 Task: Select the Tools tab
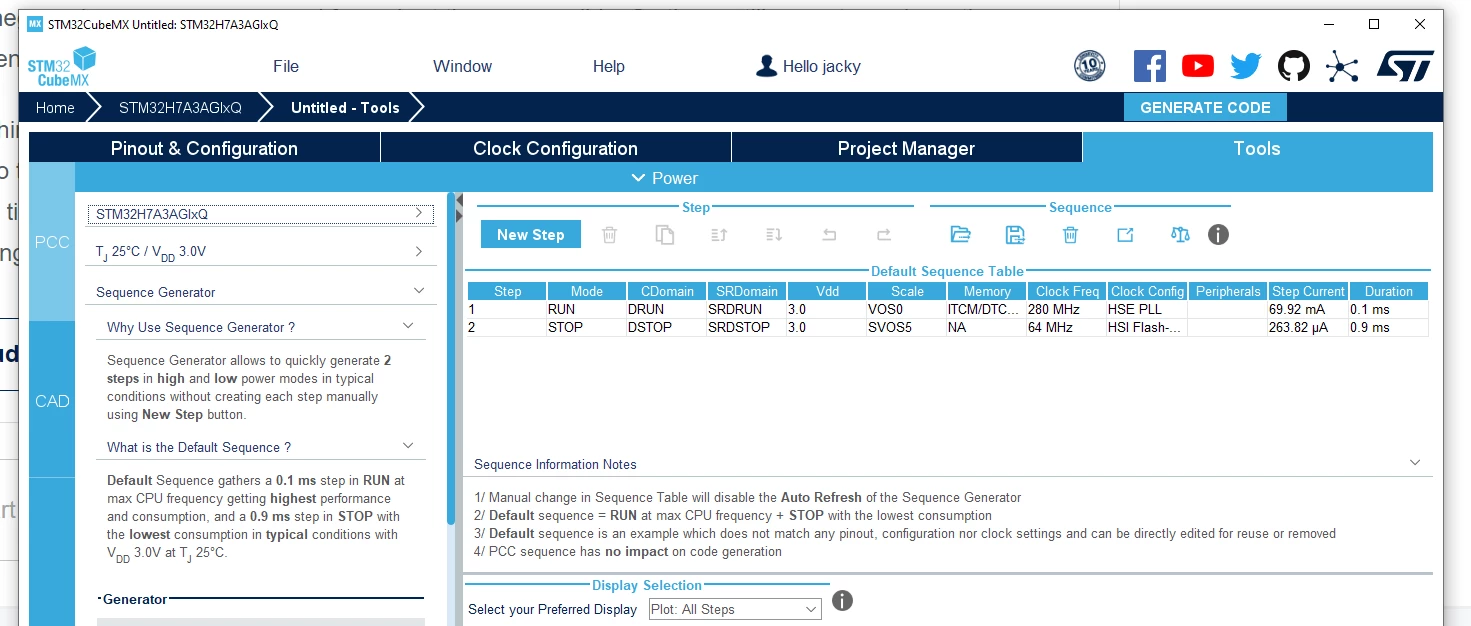(1257, 148)
